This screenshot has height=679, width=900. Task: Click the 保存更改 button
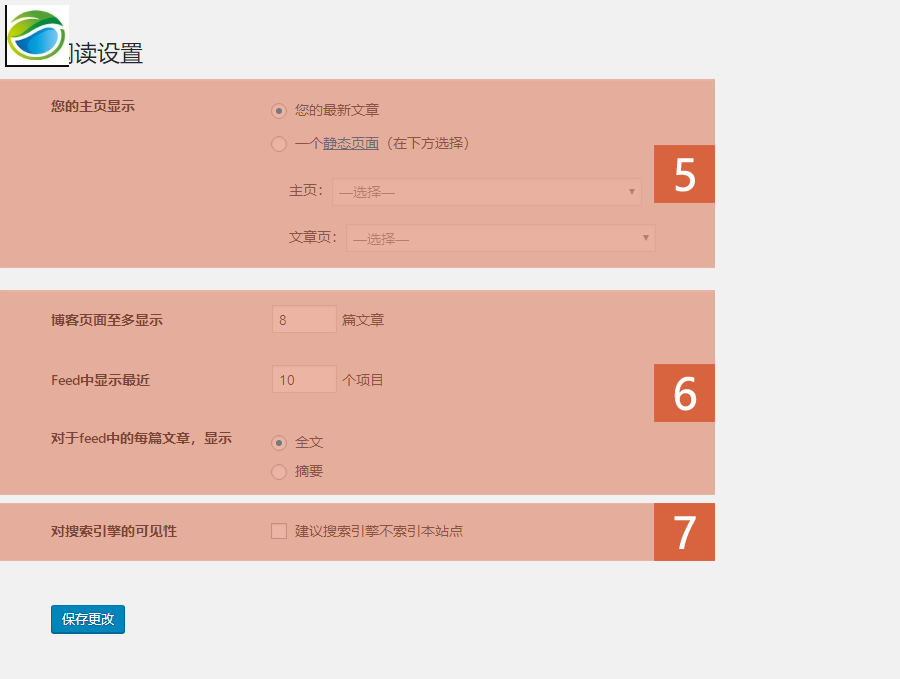pyautogui.click(x=88, y=619)
